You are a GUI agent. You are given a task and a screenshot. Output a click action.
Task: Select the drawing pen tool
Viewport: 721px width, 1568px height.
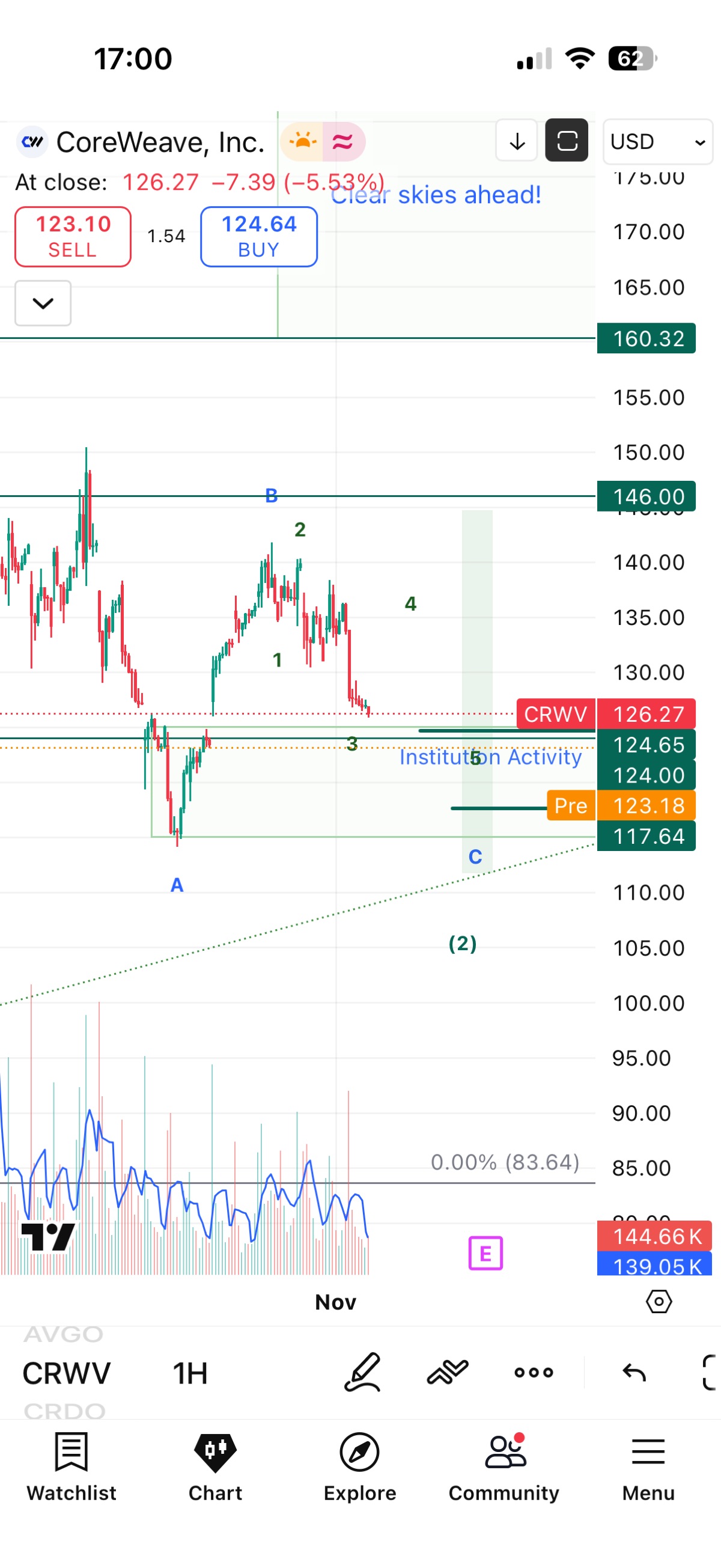pyautogui.click(x=363, y=1372)
